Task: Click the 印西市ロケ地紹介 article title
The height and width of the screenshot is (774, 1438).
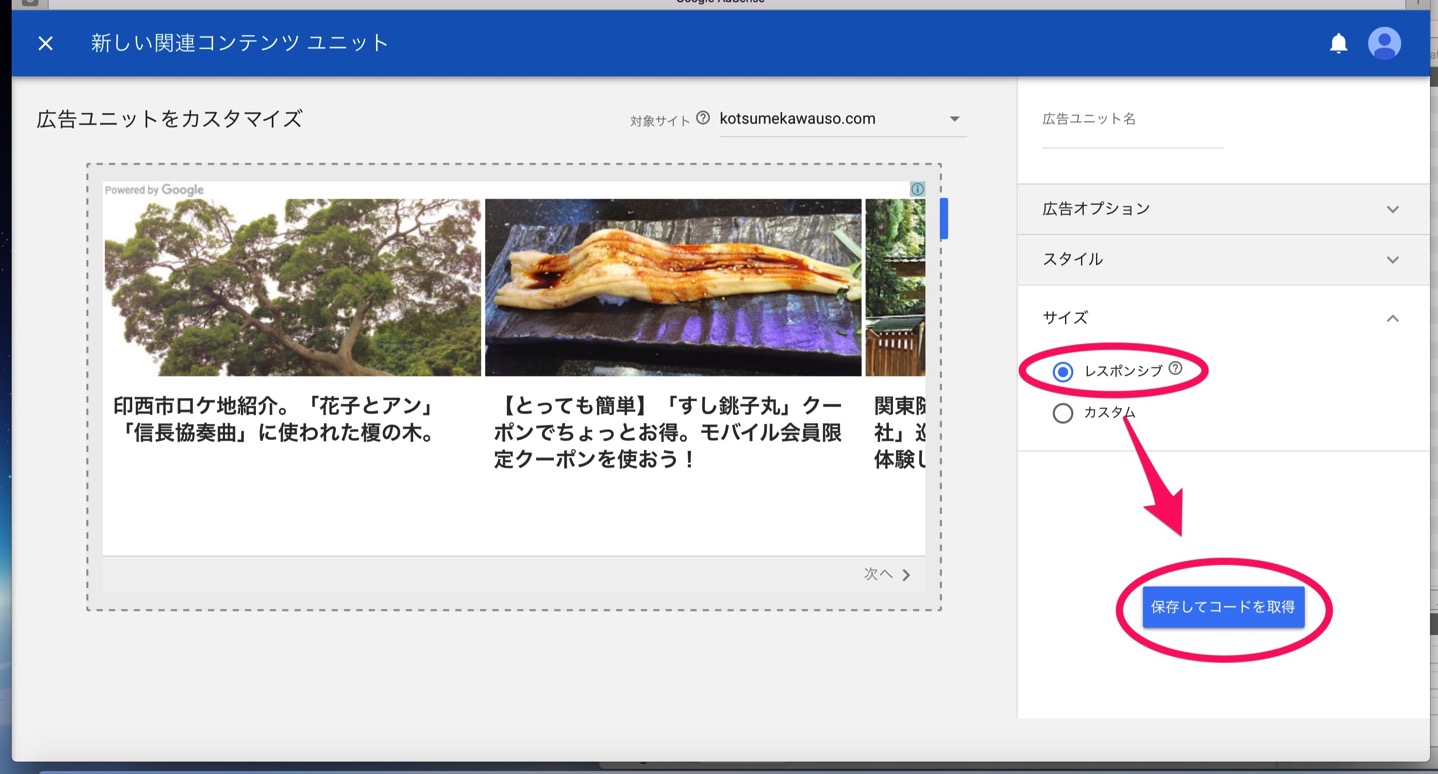Action: [274, 420]
